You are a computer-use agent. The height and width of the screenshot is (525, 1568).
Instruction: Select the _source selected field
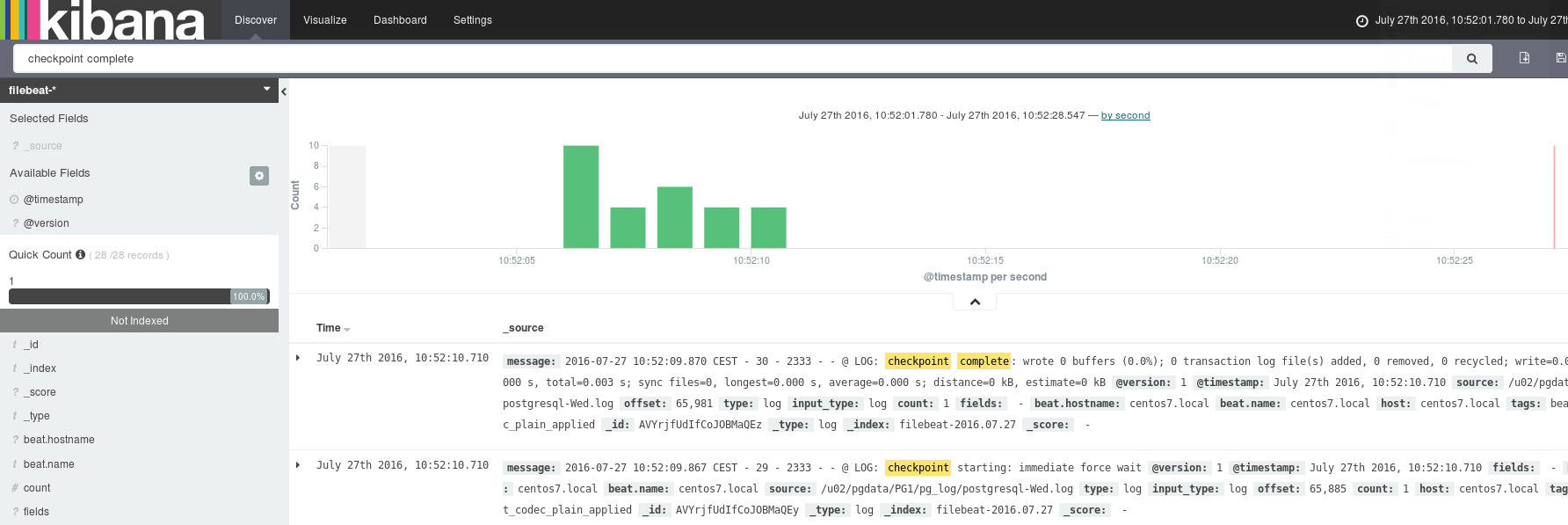pyautogui.click(x=43, y=146)
